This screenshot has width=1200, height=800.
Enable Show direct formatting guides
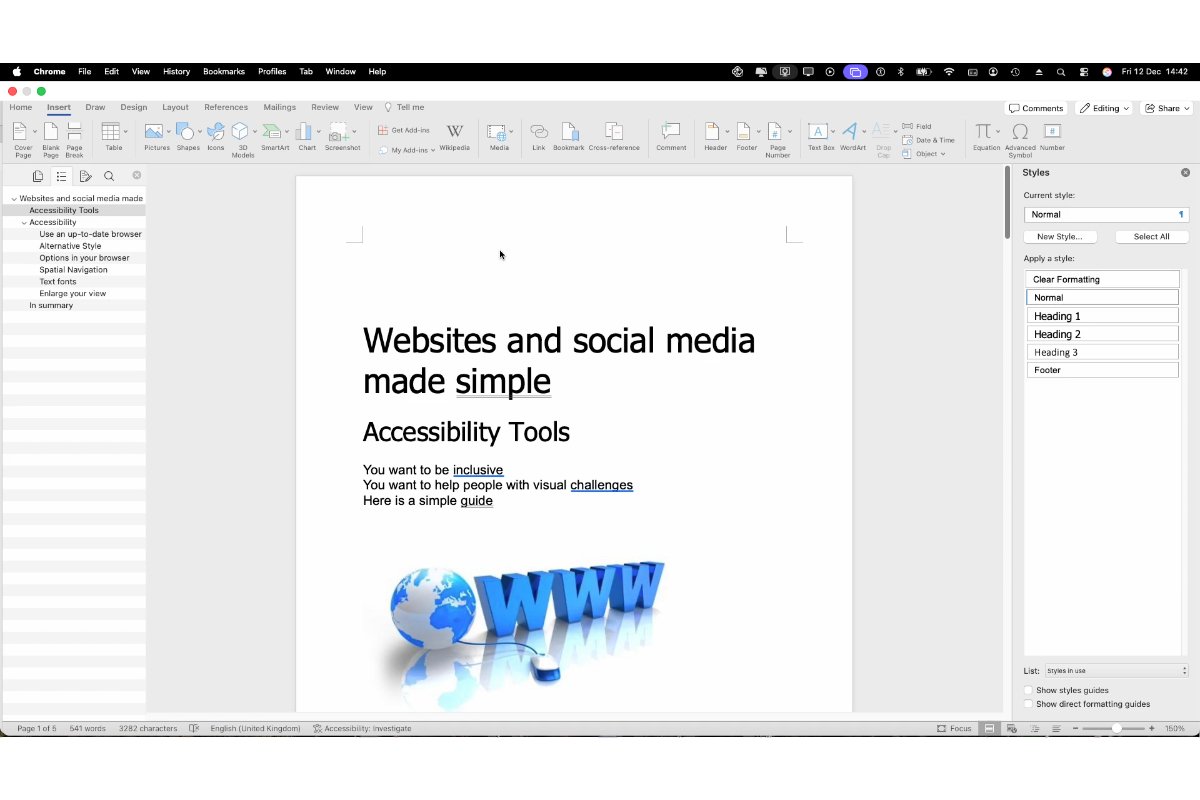point(1029,704)
